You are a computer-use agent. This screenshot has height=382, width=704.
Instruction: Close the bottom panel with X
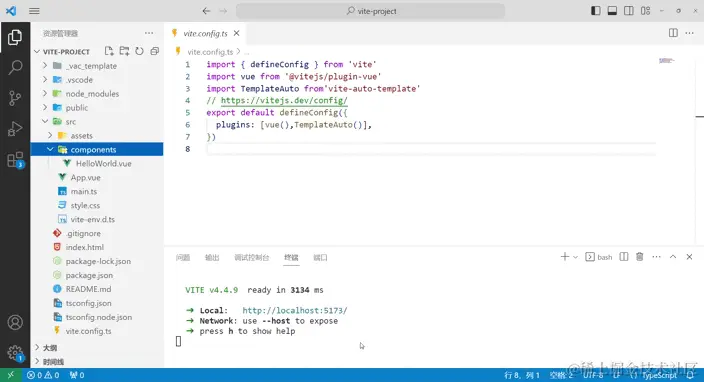[x=689, y=257]
